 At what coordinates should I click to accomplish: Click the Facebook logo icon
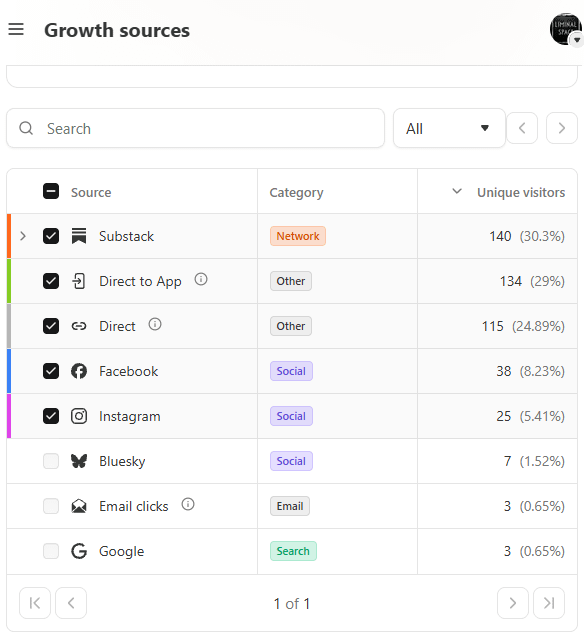79,371
